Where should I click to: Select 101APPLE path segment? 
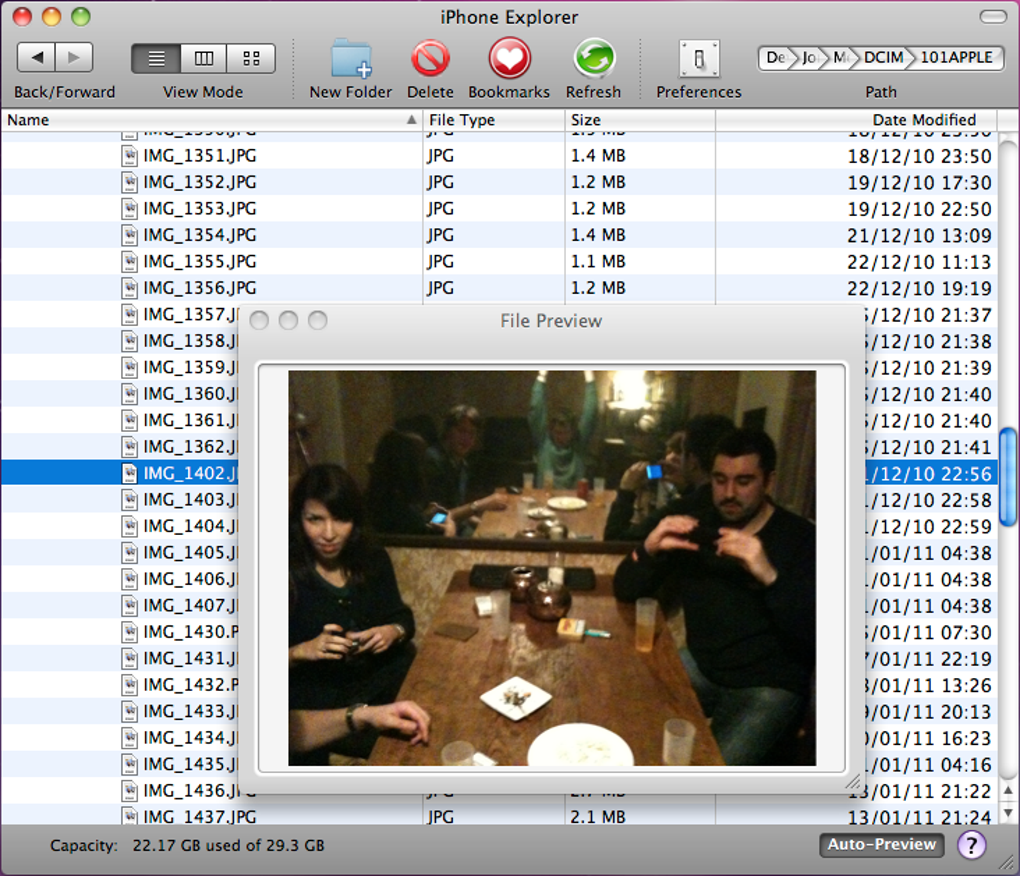(x=956, y=58)
